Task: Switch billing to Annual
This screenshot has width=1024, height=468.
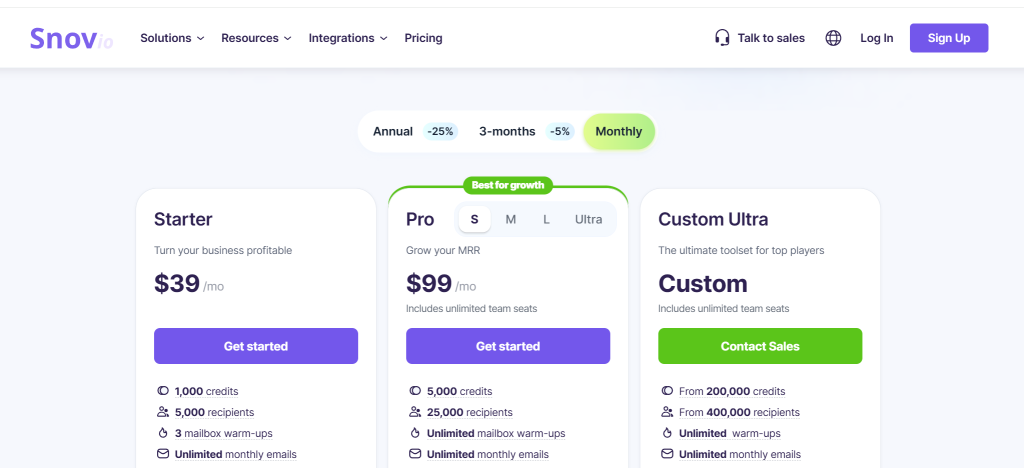Action: pos(392,131)
